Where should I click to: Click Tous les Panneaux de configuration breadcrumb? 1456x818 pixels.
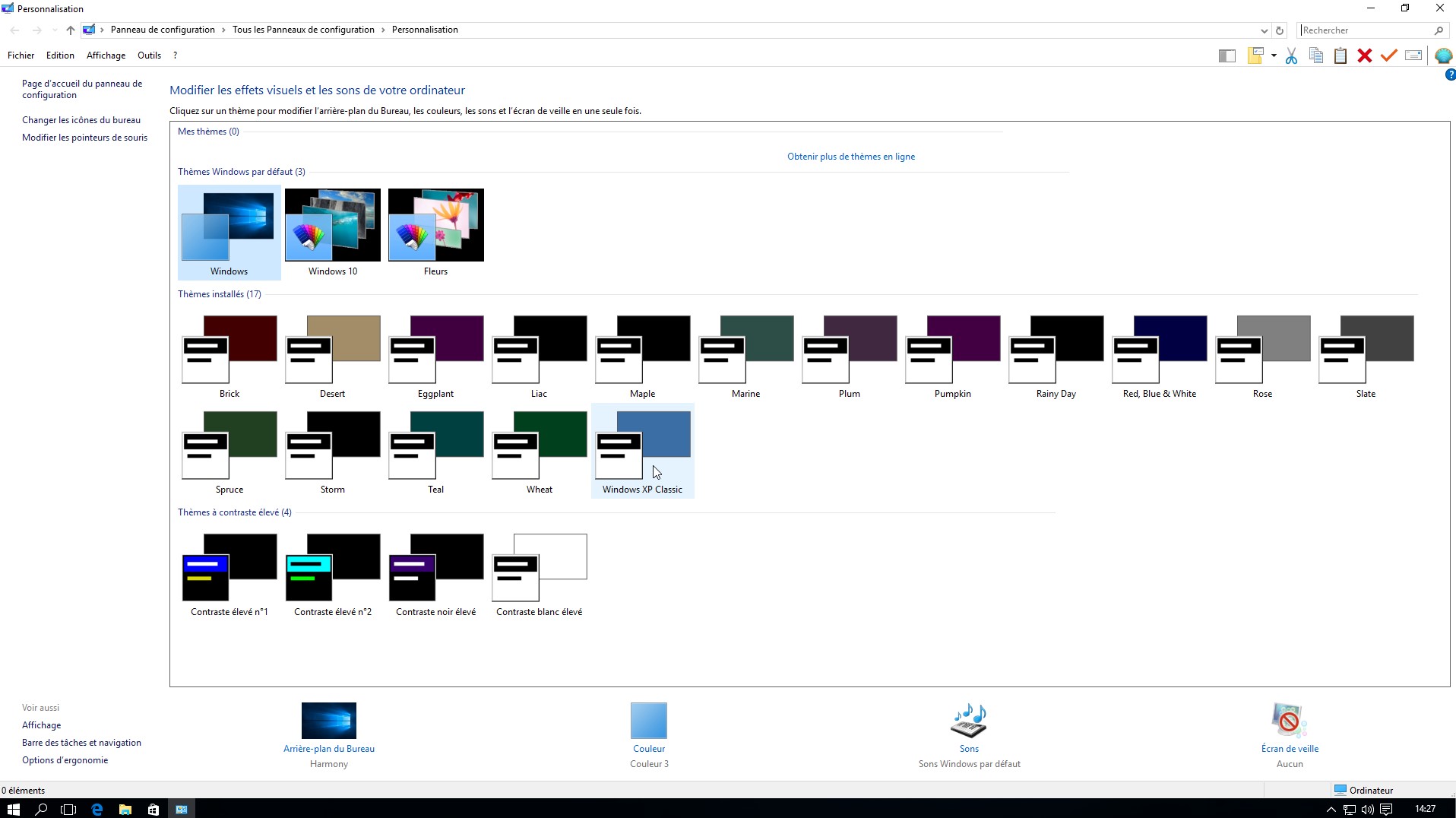(303, 30)
